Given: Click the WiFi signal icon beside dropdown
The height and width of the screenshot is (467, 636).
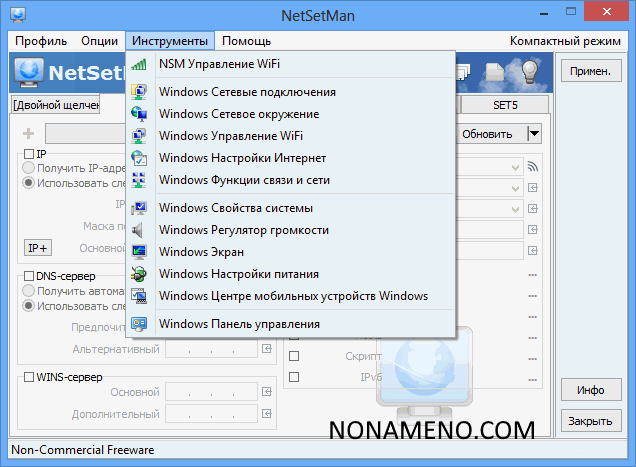Looking at the screenshot, I should [x=533, y=167].
